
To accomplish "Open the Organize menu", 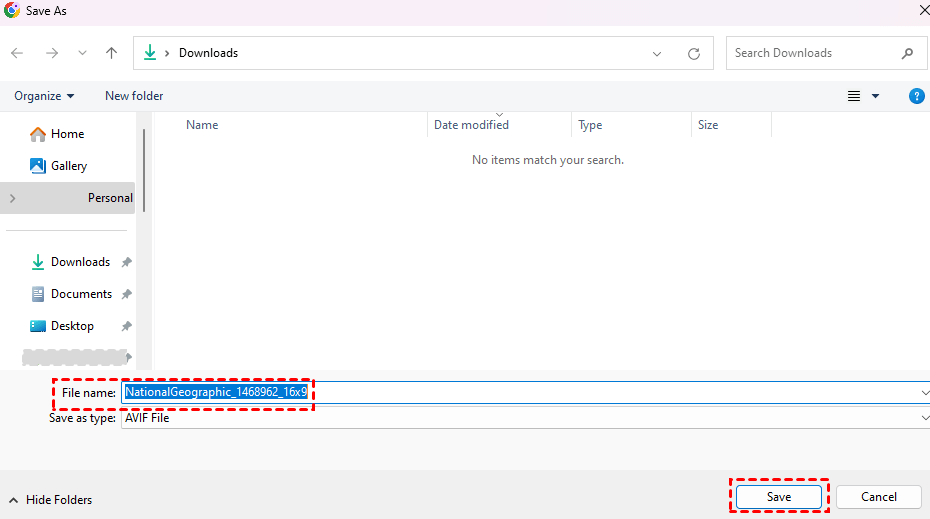I will pos(44,96).
